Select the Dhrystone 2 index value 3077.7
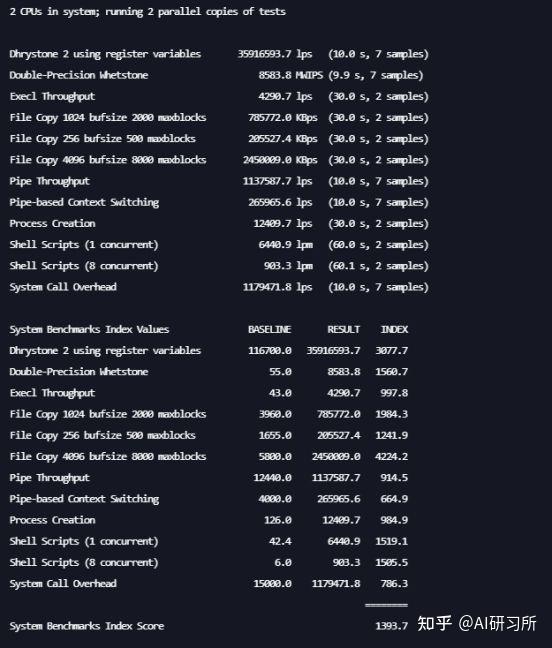552x648 pixels. pyautogui.click(x=391, y=350)
